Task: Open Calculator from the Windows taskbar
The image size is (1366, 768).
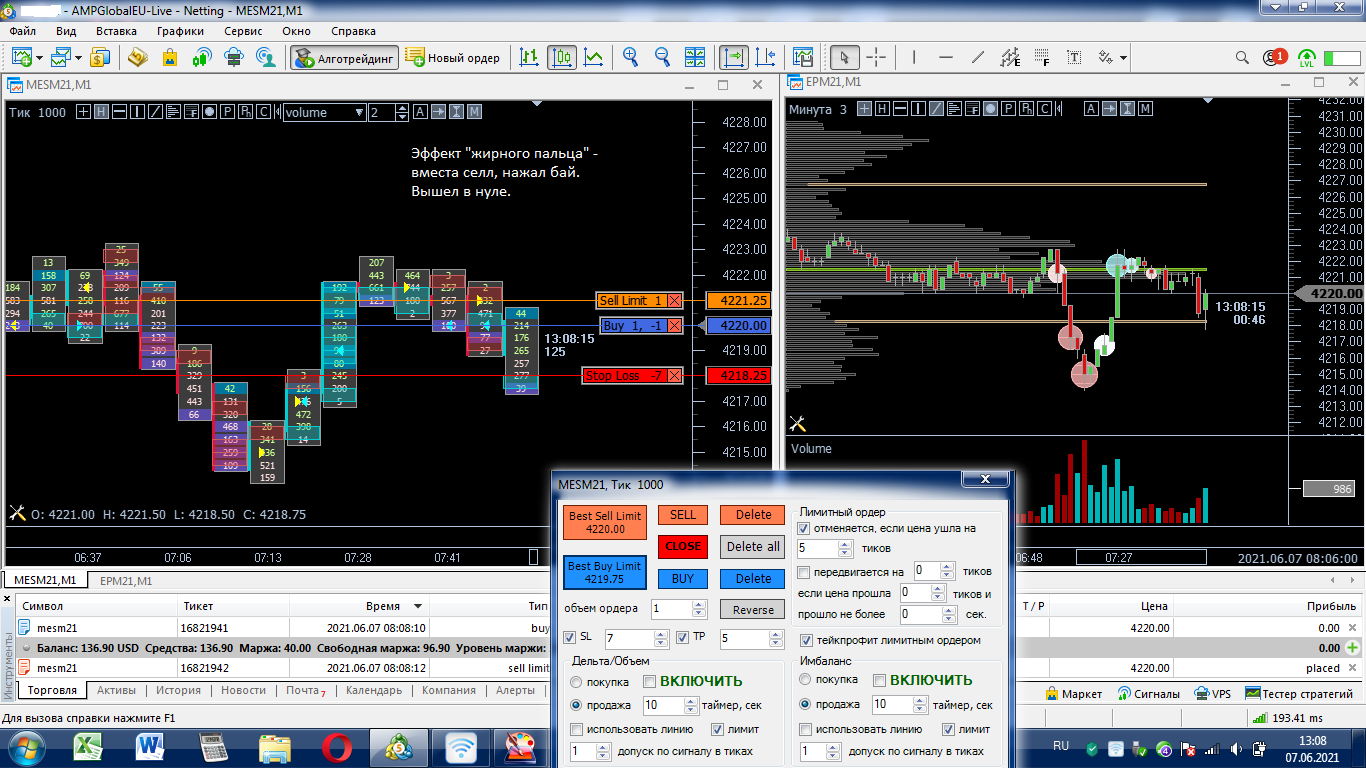Action: point(213,747)
